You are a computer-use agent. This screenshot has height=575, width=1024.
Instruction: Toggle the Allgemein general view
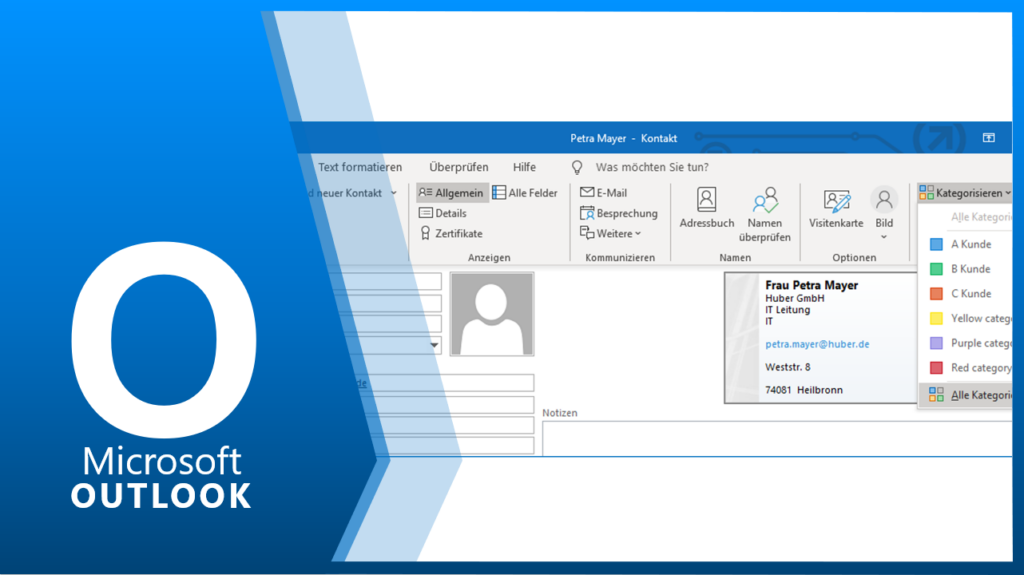452,193
